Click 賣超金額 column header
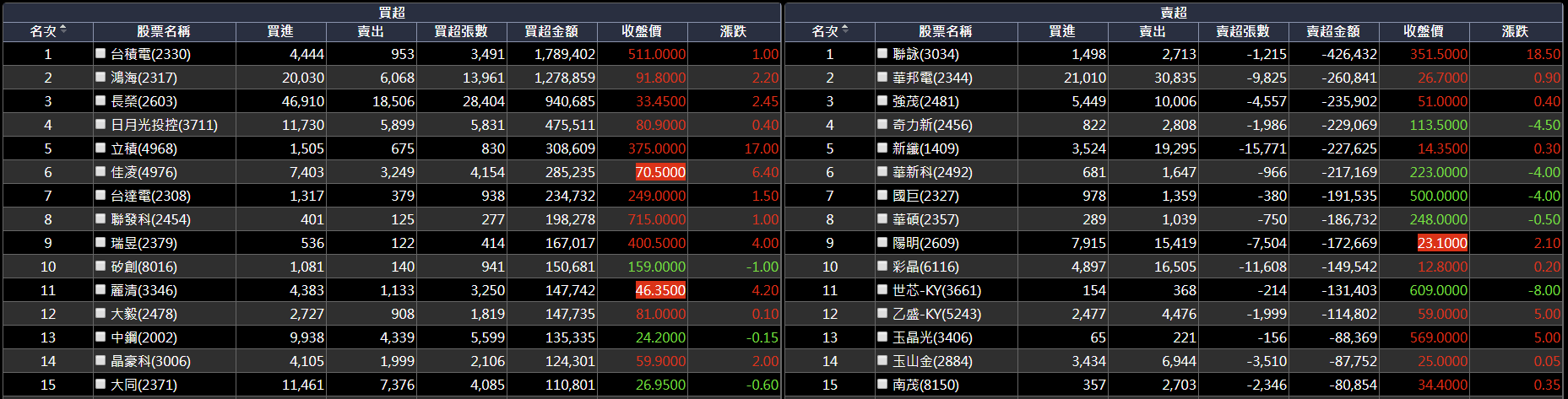This screenshot has height=399, width=1568. click(1333, 31)
